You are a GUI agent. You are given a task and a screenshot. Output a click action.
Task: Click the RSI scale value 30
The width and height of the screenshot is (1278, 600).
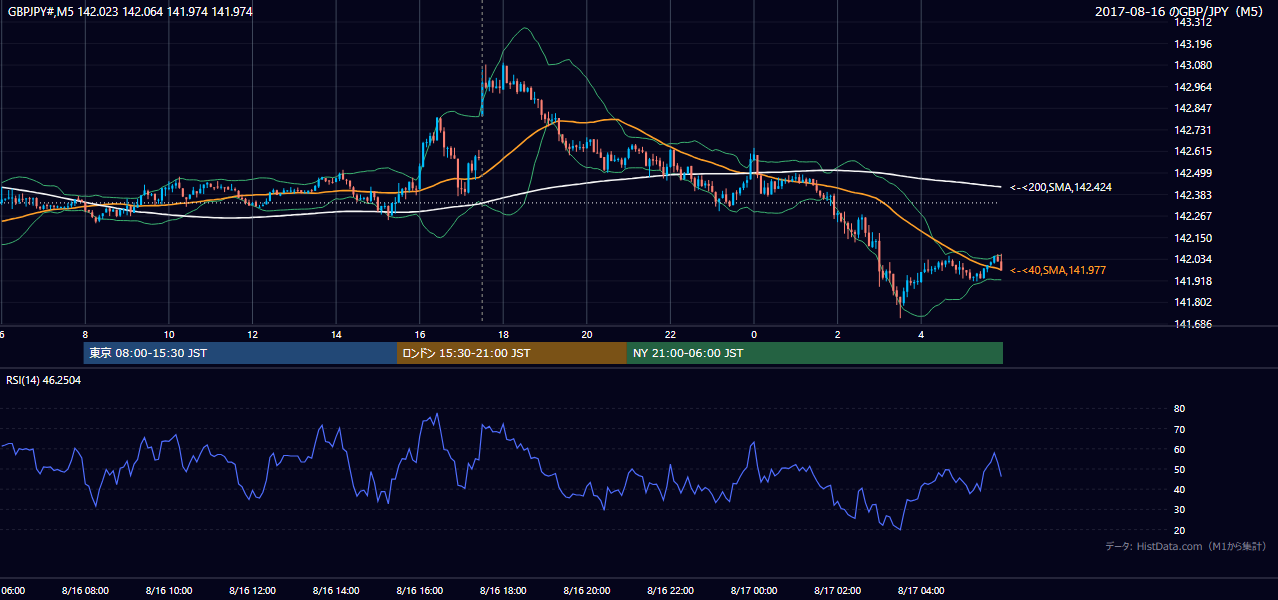click(1179, 510)
